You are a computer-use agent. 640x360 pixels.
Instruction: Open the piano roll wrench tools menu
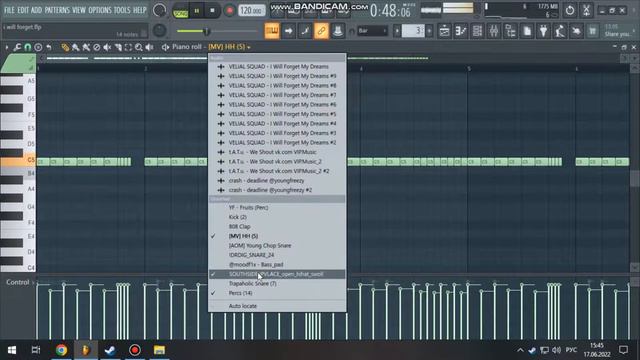[17, 47]
